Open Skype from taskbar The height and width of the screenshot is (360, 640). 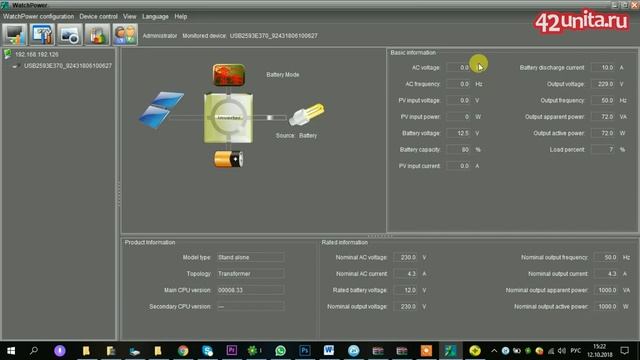click(207, 351)
